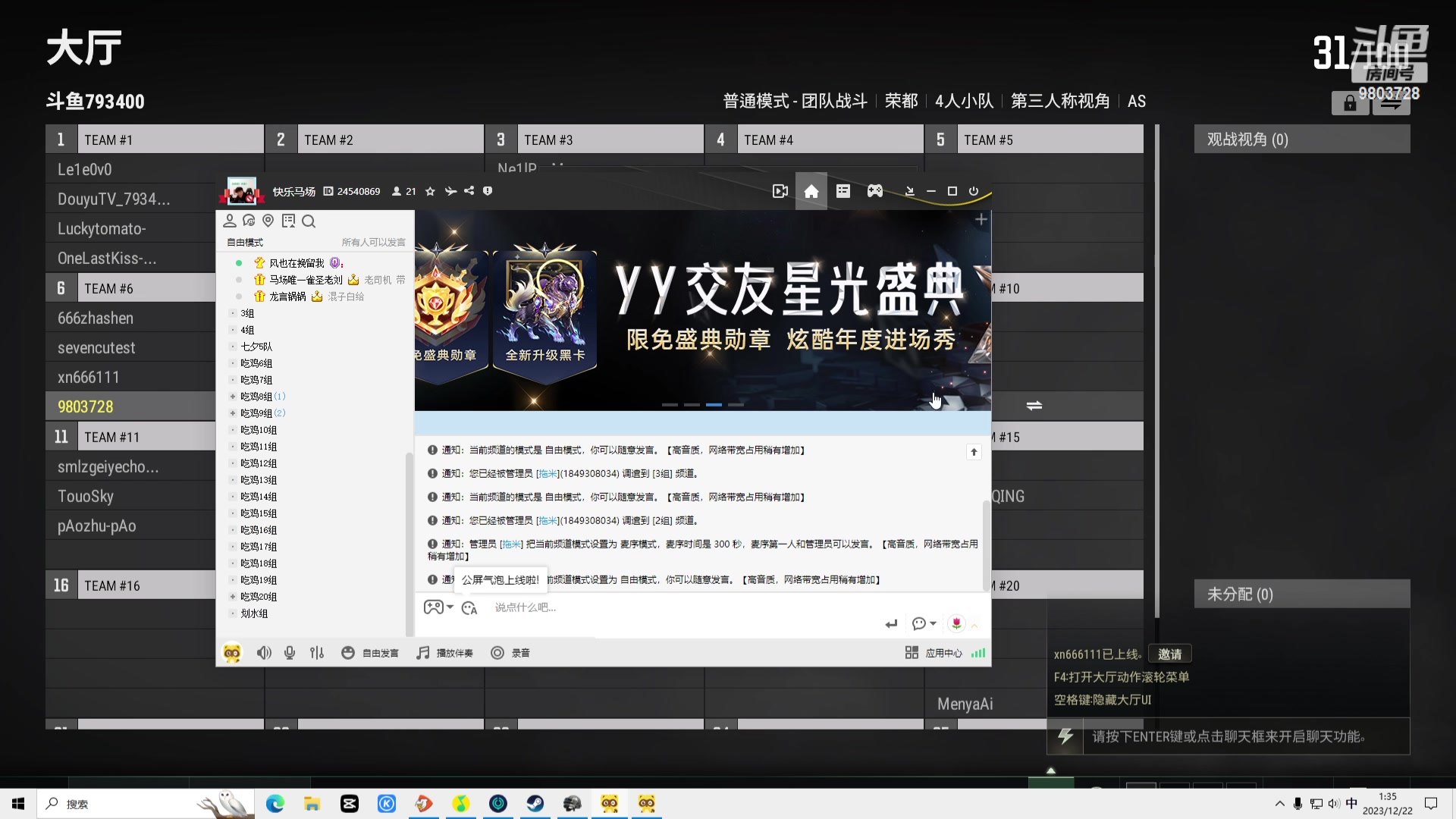Open the chat bubble dropdown near the send area

(x=923, y=623)
